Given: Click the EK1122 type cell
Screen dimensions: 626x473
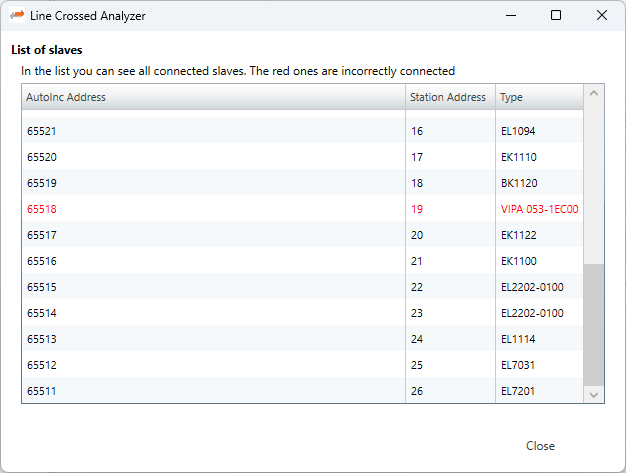Looking at the screenshot, I should pos(519,236).
